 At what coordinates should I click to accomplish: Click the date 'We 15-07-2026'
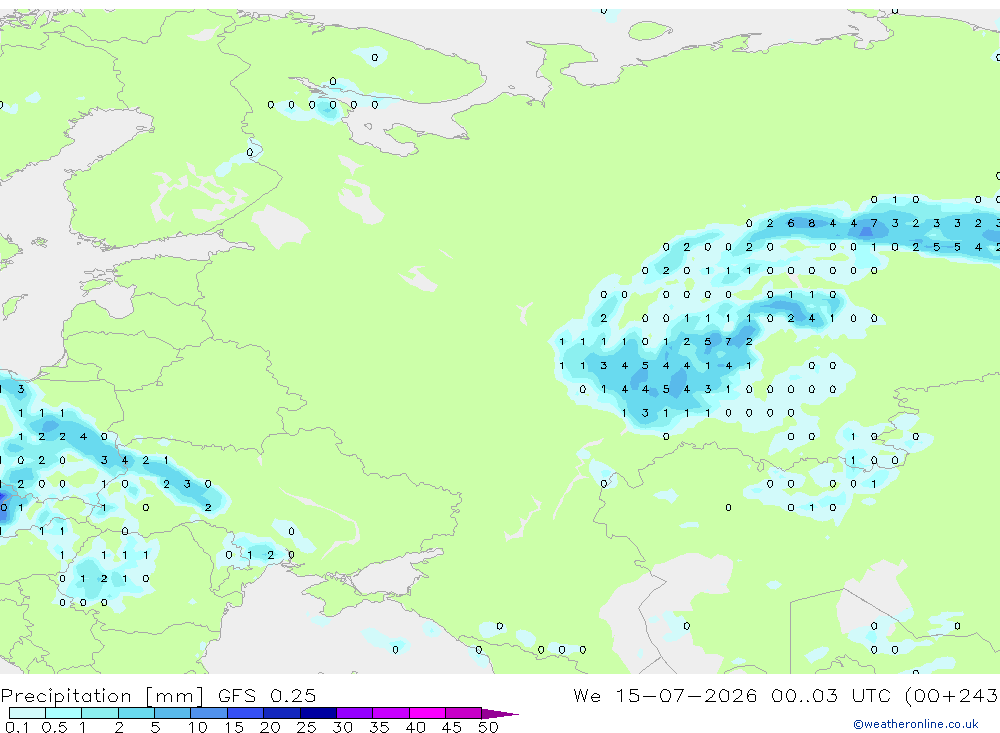[665, 695]
